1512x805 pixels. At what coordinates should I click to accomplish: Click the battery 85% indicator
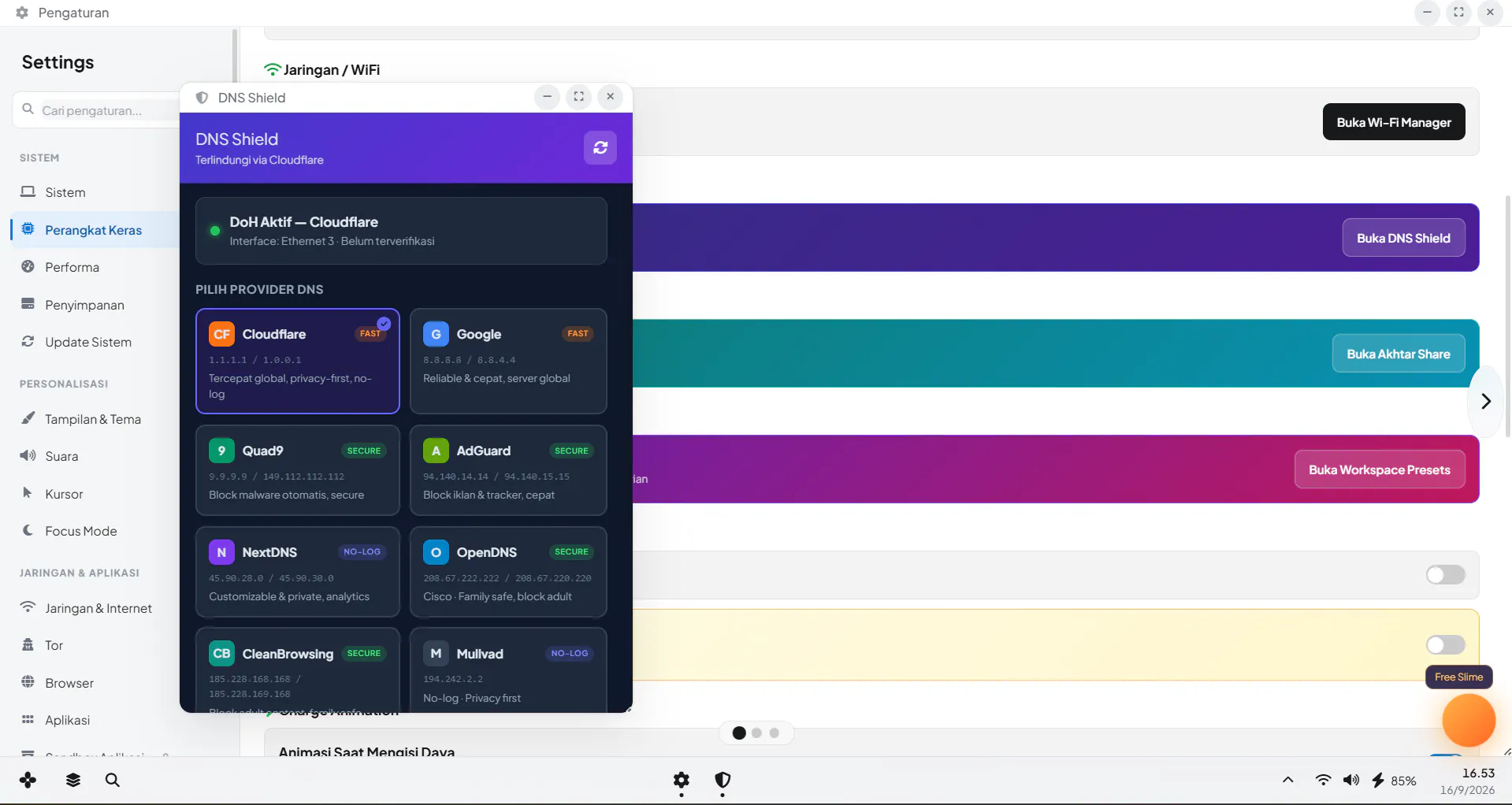[1394, 781]
